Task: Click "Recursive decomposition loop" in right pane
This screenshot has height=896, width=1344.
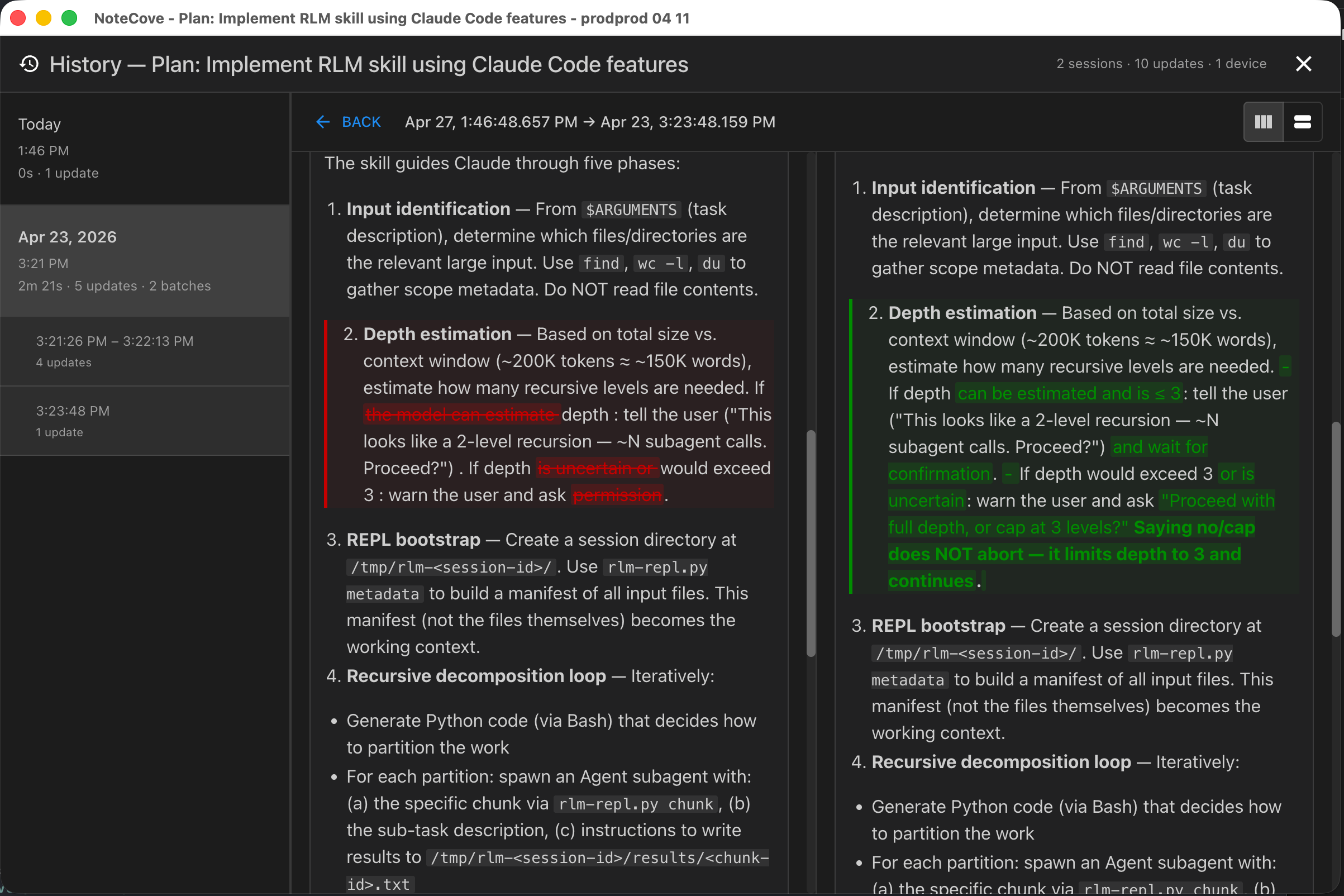Action: [1001, 762]
